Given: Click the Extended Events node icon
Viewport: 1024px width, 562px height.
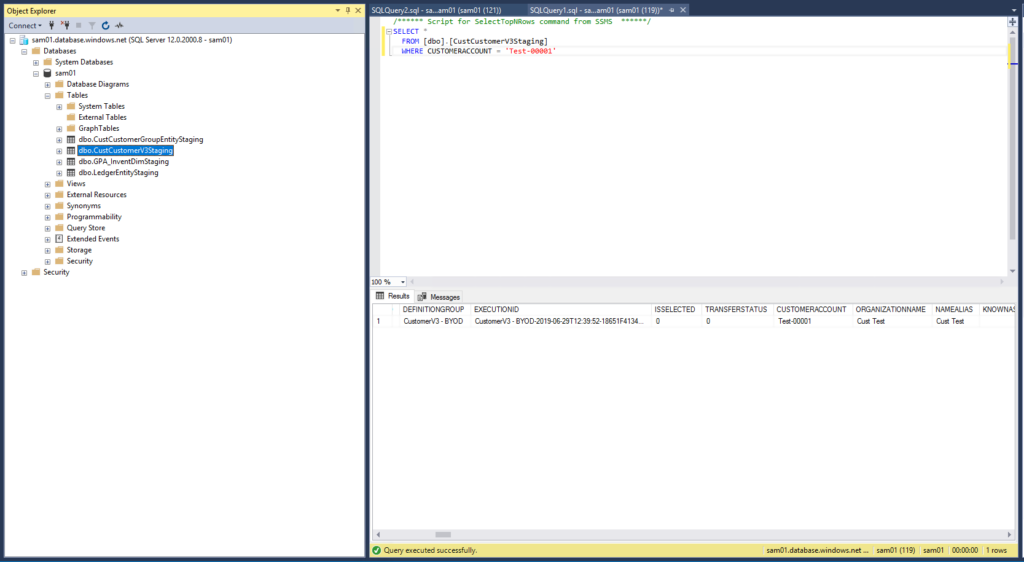Looking at the screenshot, I should pos(59,239).
